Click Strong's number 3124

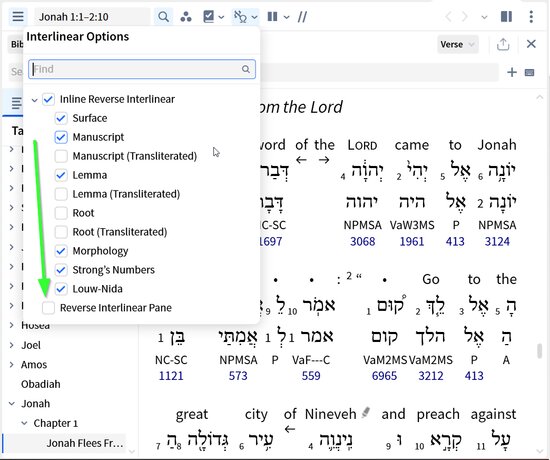[x=497, y=241]
